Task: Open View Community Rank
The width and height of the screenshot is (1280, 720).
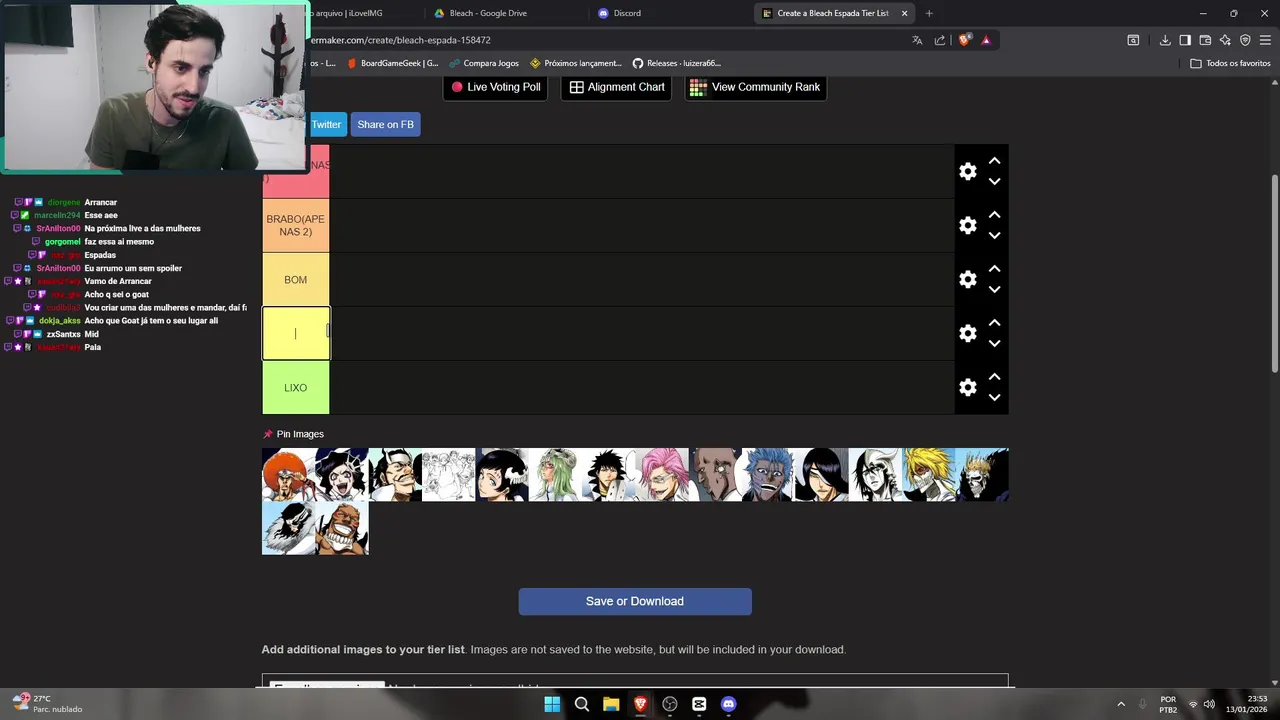Action: coord(755,87)
